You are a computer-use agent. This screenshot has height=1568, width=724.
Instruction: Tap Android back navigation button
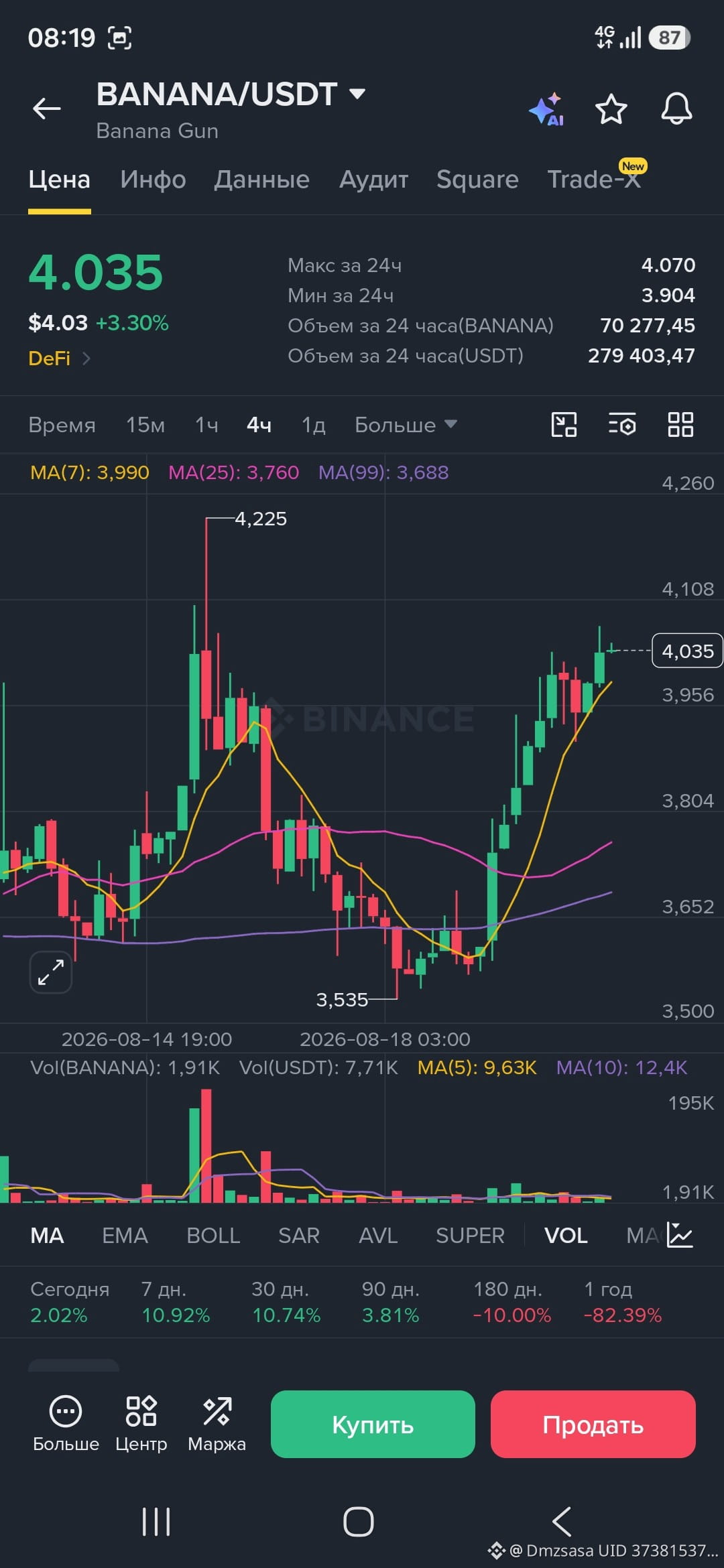(x=562, y=1522)
